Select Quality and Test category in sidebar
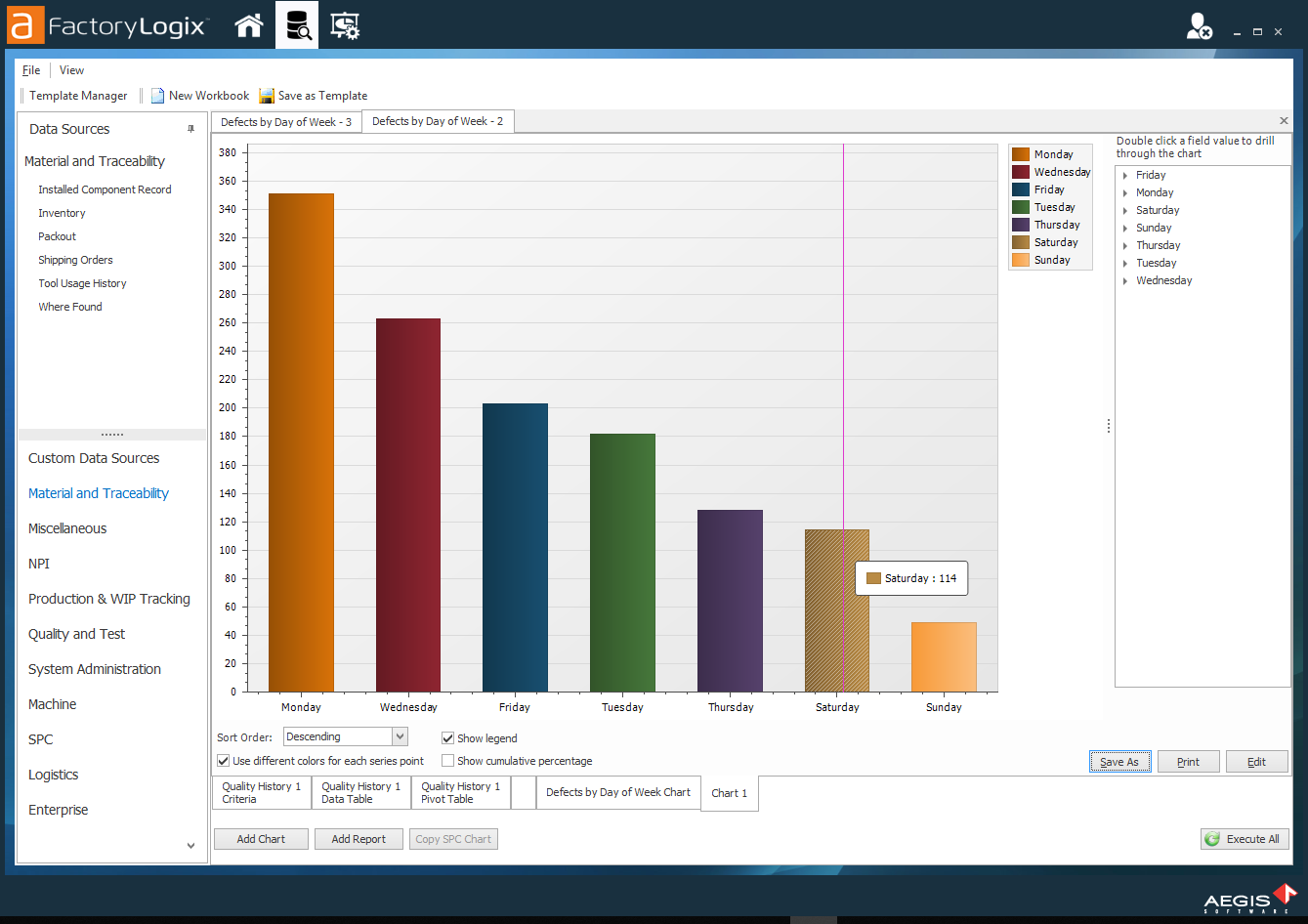The image size is (1308, 924). pyautogui.click(x=76, y=634)
